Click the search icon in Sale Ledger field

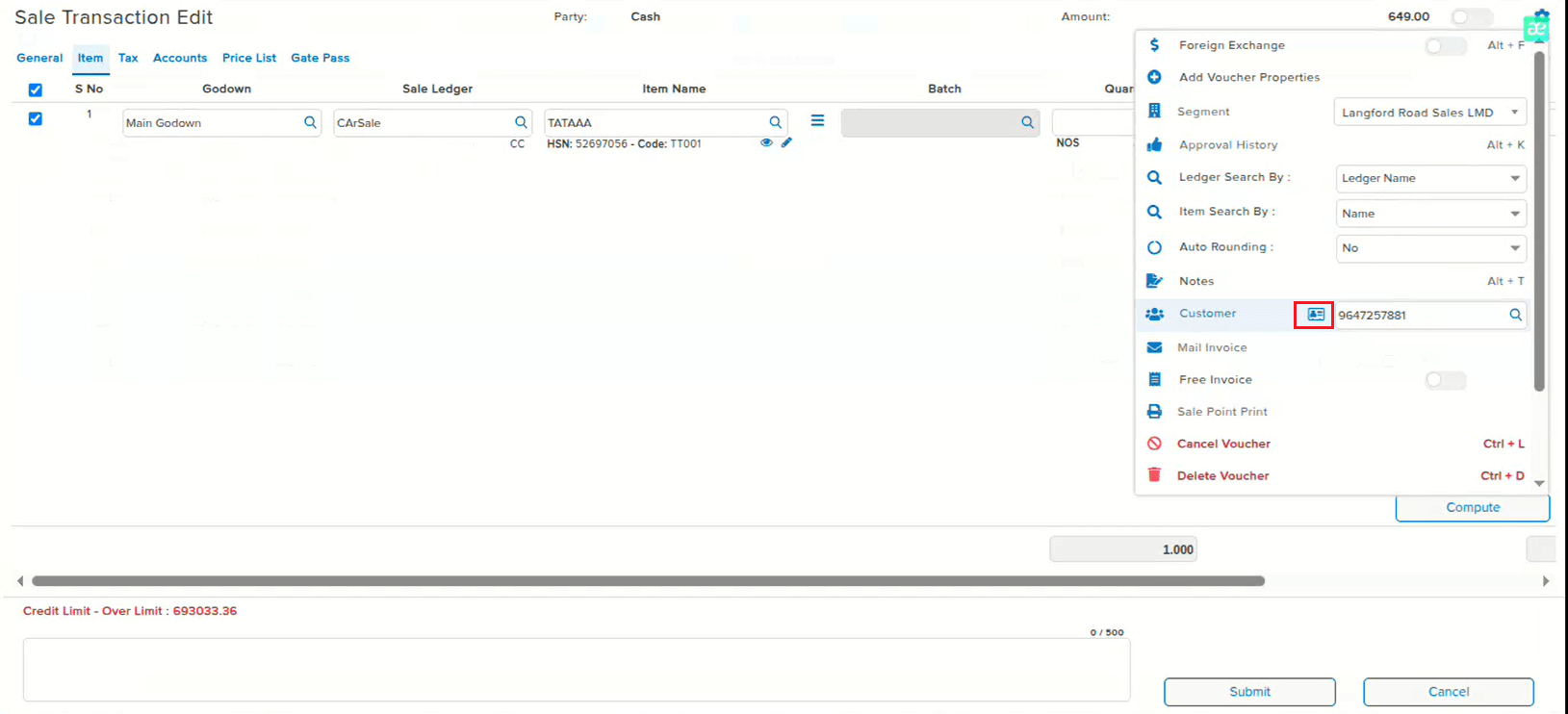(521, 122)
